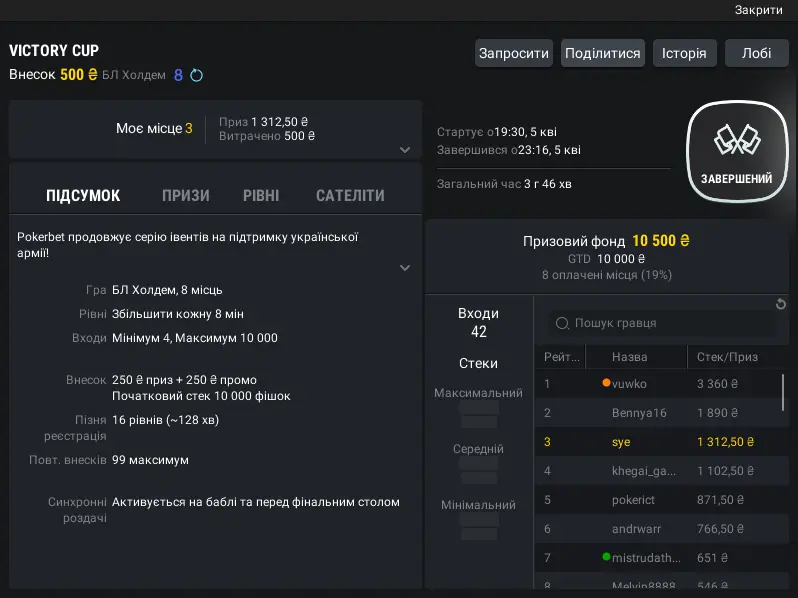Expand the Моє місце summary panel
798x598 pixels.
tap(405, 150)
